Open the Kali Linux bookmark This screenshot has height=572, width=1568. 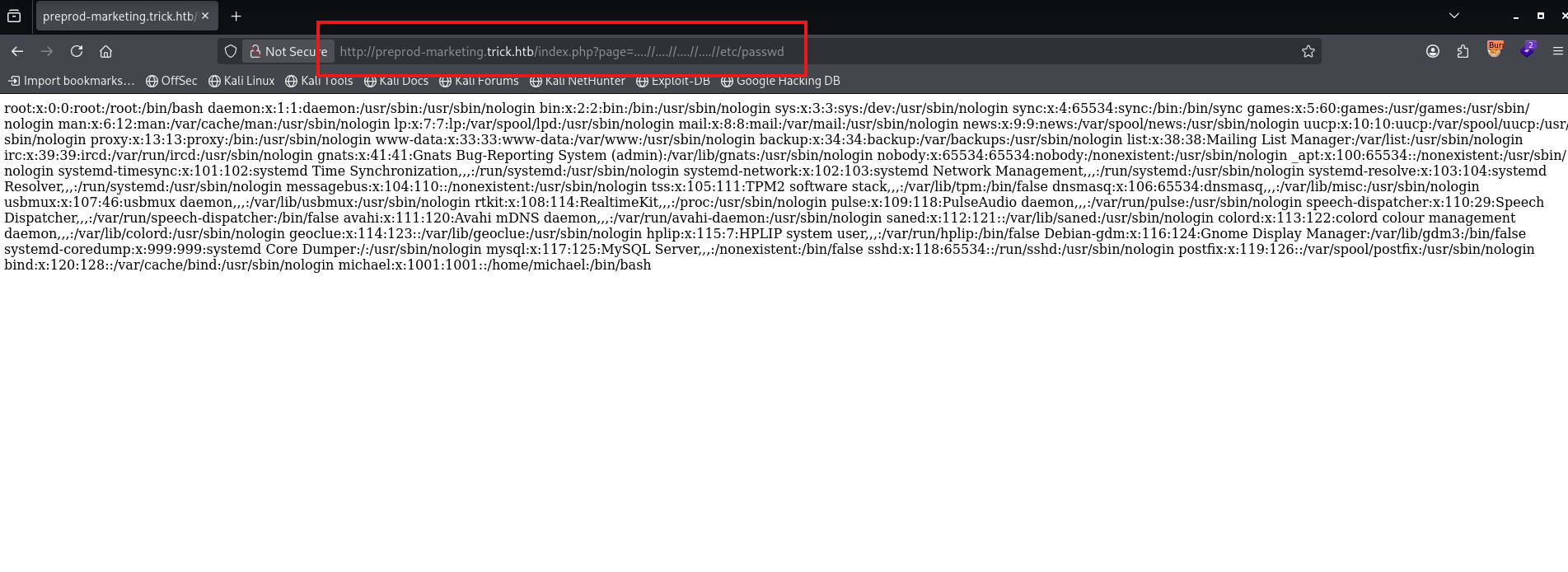(241, 81)
